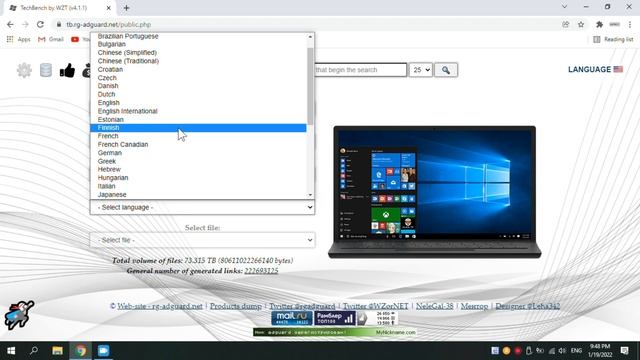Select Hungarian from the list
Viewport: 640px width, 360px height.
click(198, 178)
